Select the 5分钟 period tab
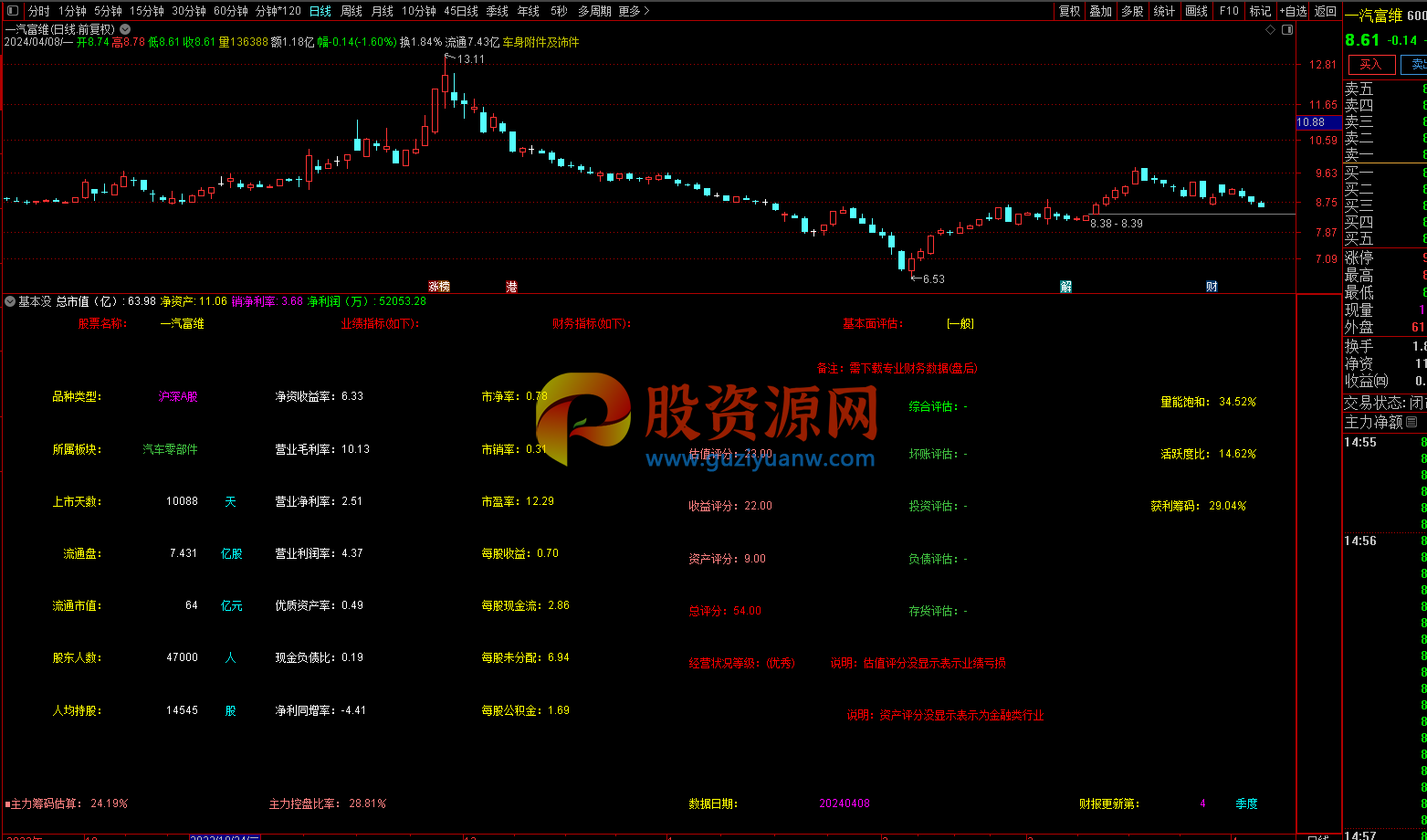Viewport: 1427px width, 840px height. [108, 11]
